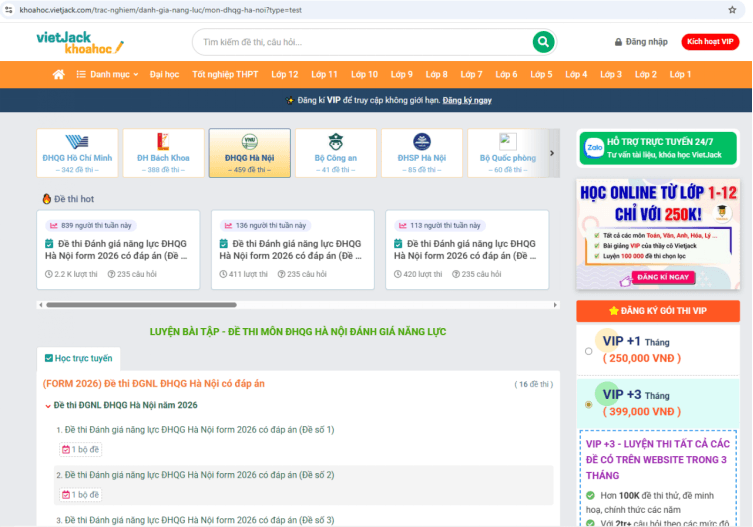Click right arrow of hot exams scrollbar
The image size is (753, 527).
coord(555,305)
